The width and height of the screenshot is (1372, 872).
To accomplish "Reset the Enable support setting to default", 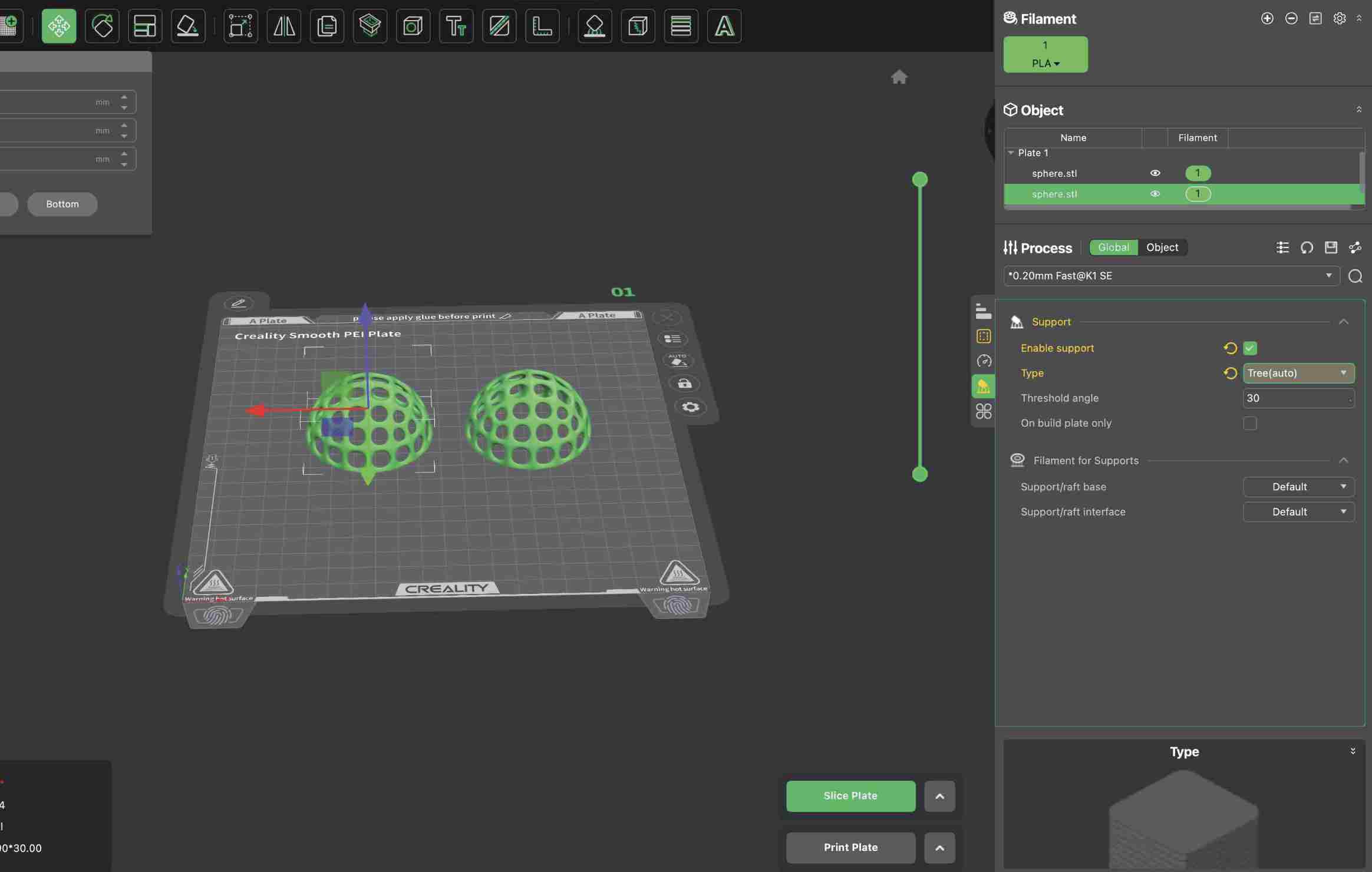I will pos(1230,348).
